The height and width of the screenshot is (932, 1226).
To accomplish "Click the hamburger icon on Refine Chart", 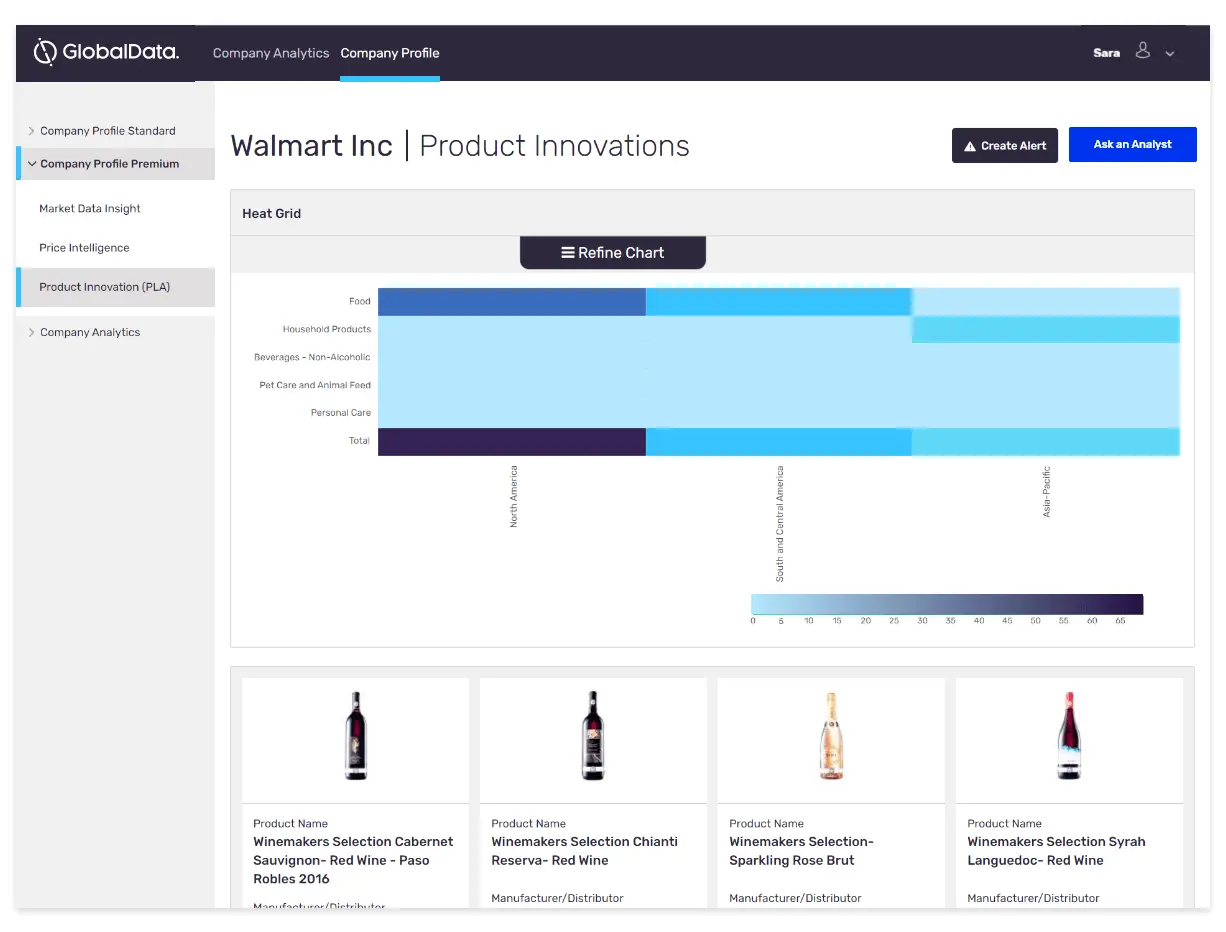I will [x=567, y=253].
